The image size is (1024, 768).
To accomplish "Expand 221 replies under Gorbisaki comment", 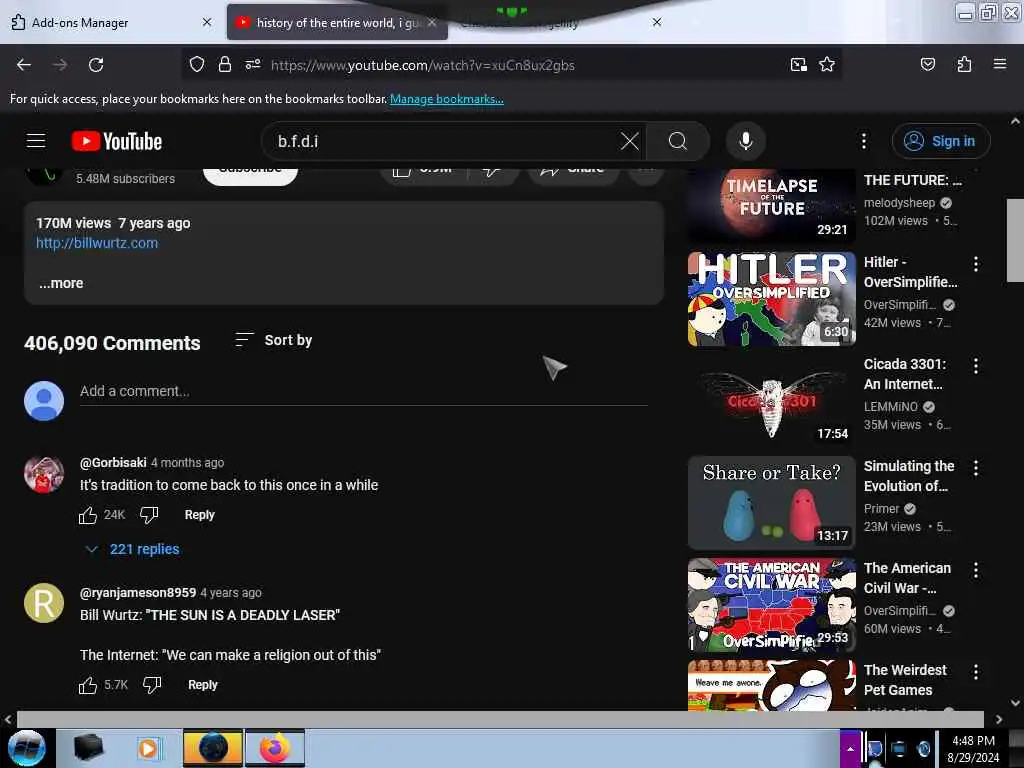I will pyautogui.click(x=133, y=549).
